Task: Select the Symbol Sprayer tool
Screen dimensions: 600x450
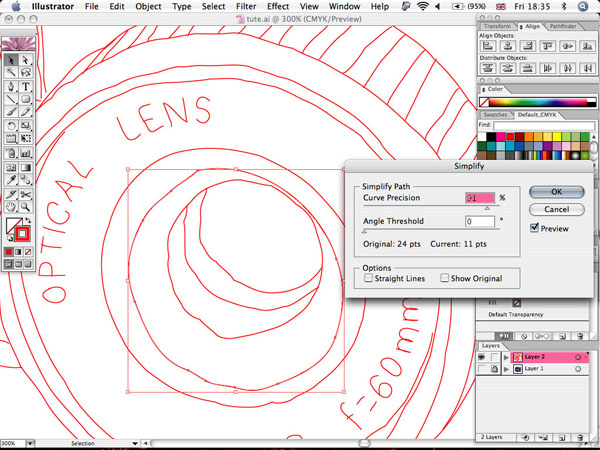Action: click(x=11, y=153)
